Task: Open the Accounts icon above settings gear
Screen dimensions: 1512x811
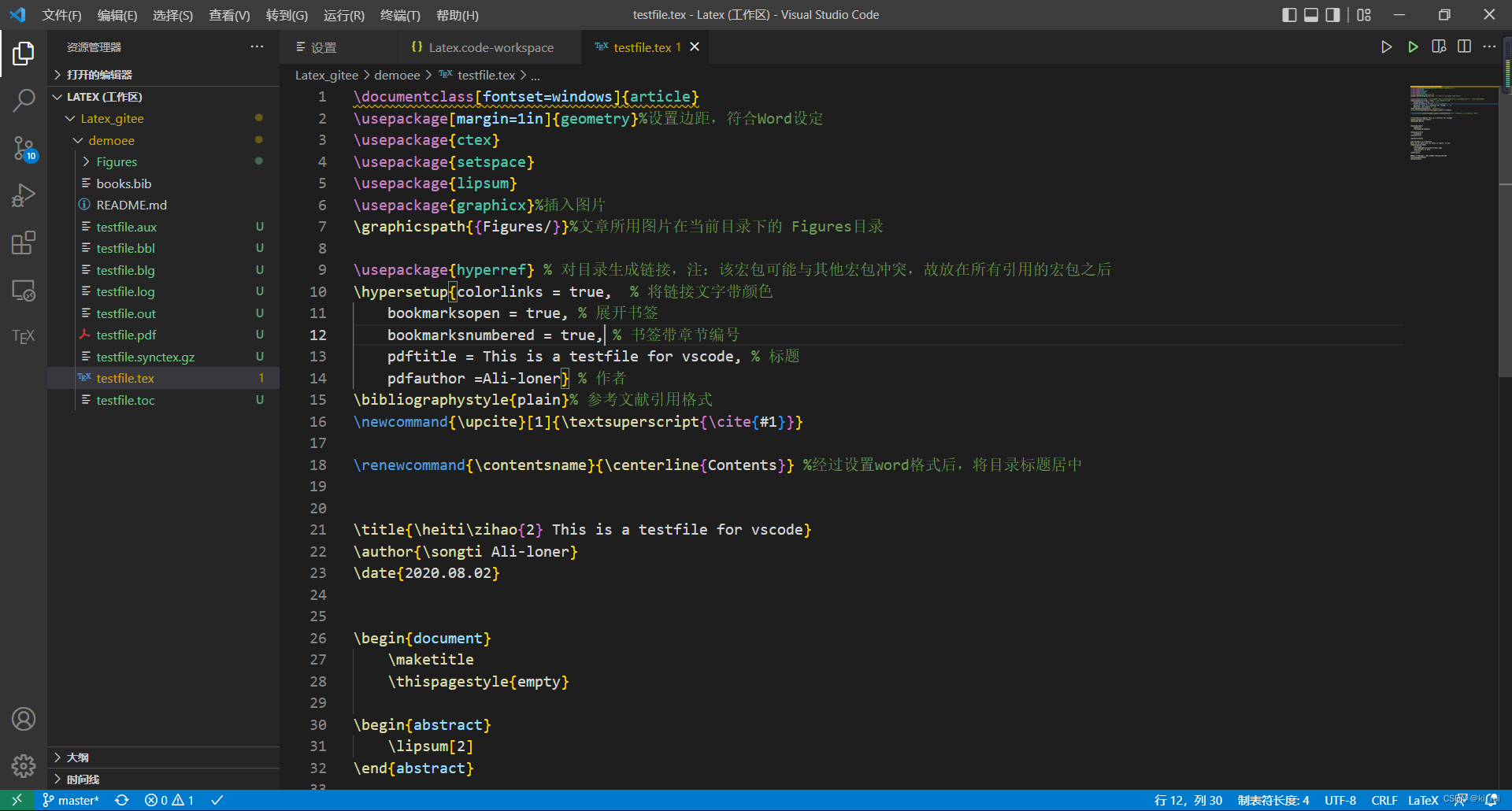Action: 24,719
